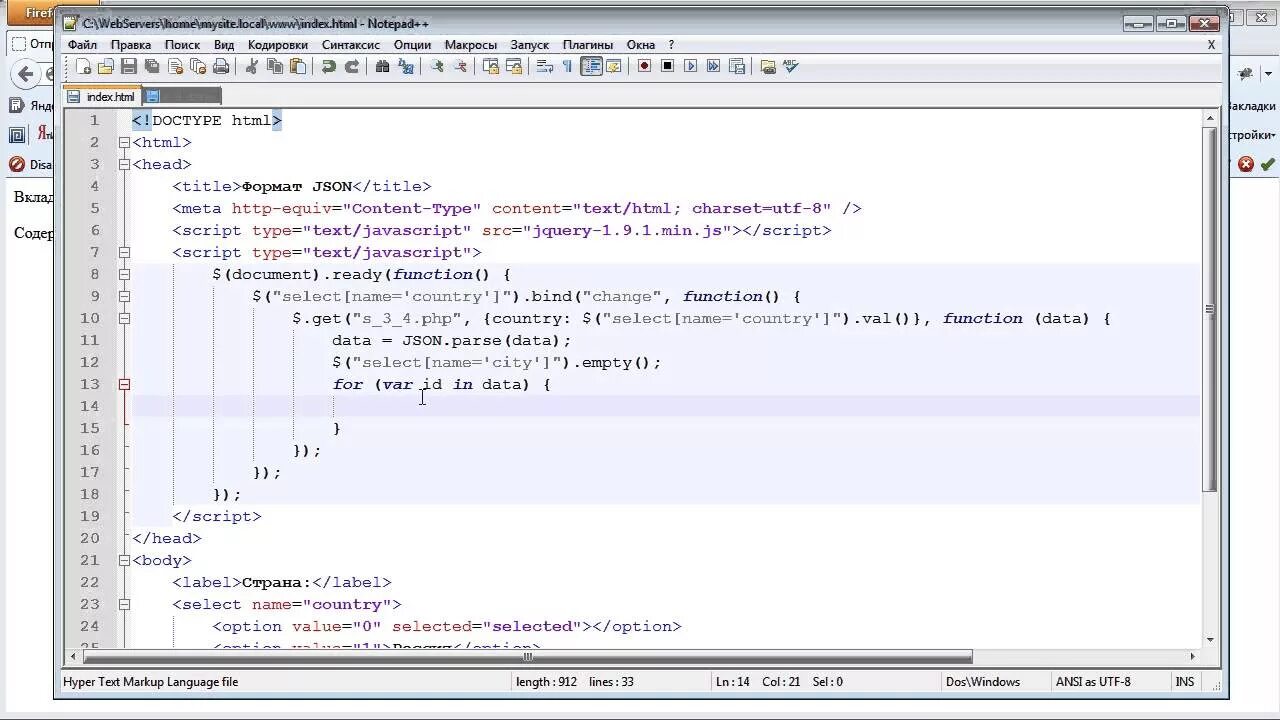This screenshot has width=1280, height=720.
Task: Click the ABC spell-check toolbar icon
Action: click(791, 67)
